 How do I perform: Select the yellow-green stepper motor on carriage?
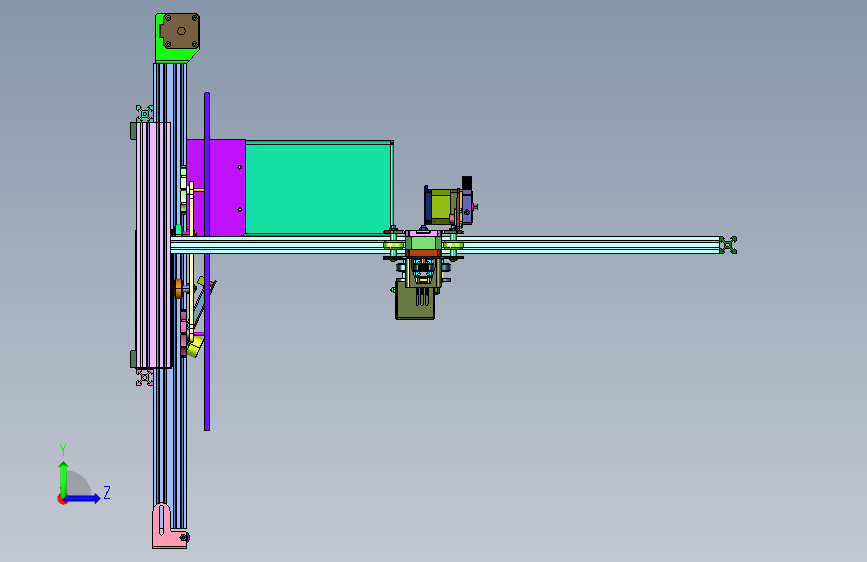(443, 206)
